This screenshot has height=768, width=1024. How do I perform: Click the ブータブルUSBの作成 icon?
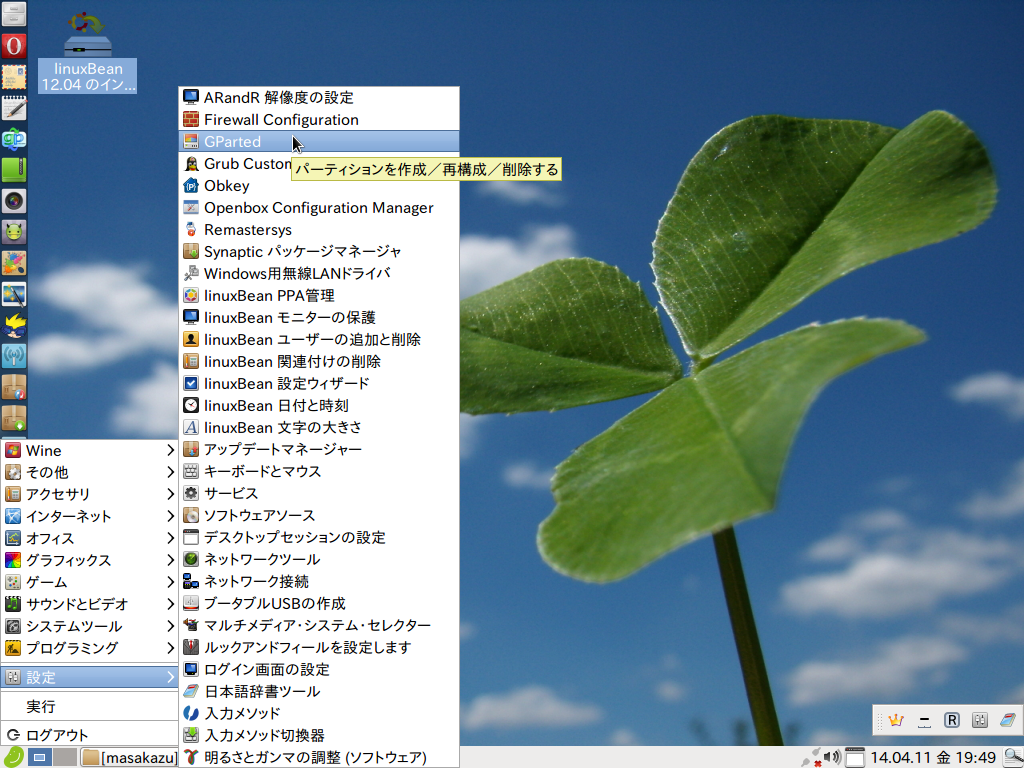(x=191, y=603)
